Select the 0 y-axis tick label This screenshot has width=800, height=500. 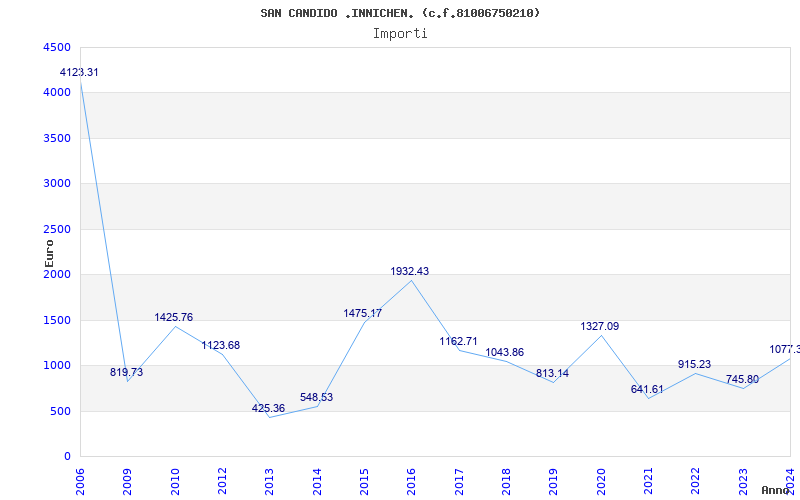[x=67, y=457]
